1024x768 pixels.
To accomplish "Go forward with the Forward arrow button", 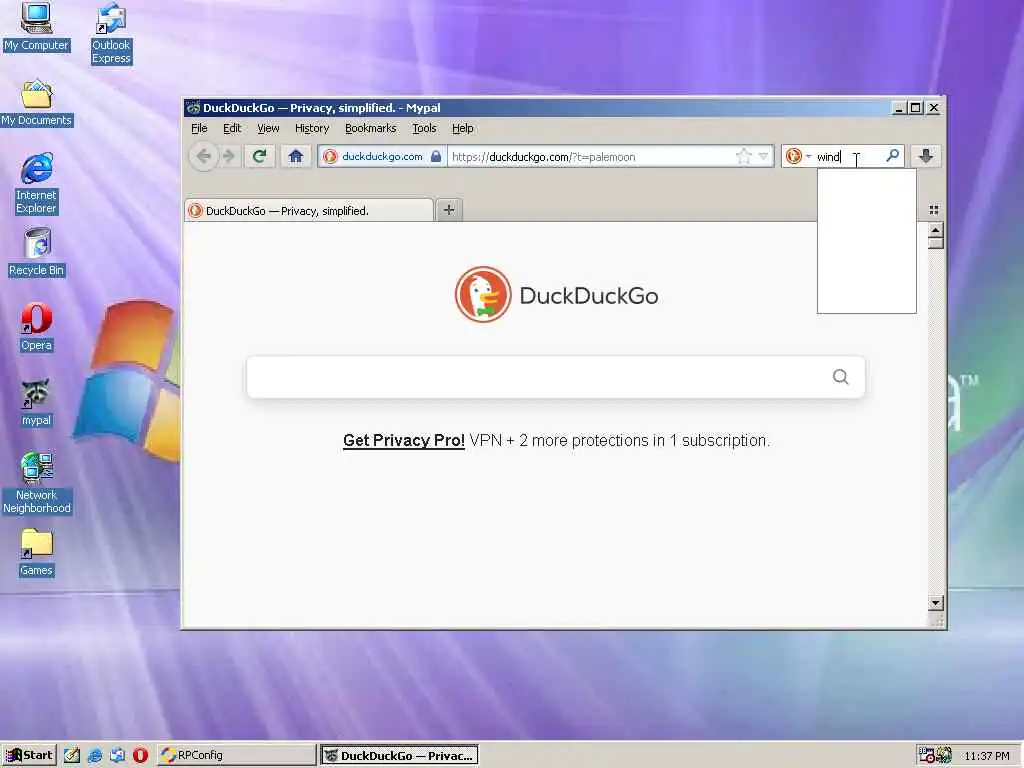I will coord(229,157).
